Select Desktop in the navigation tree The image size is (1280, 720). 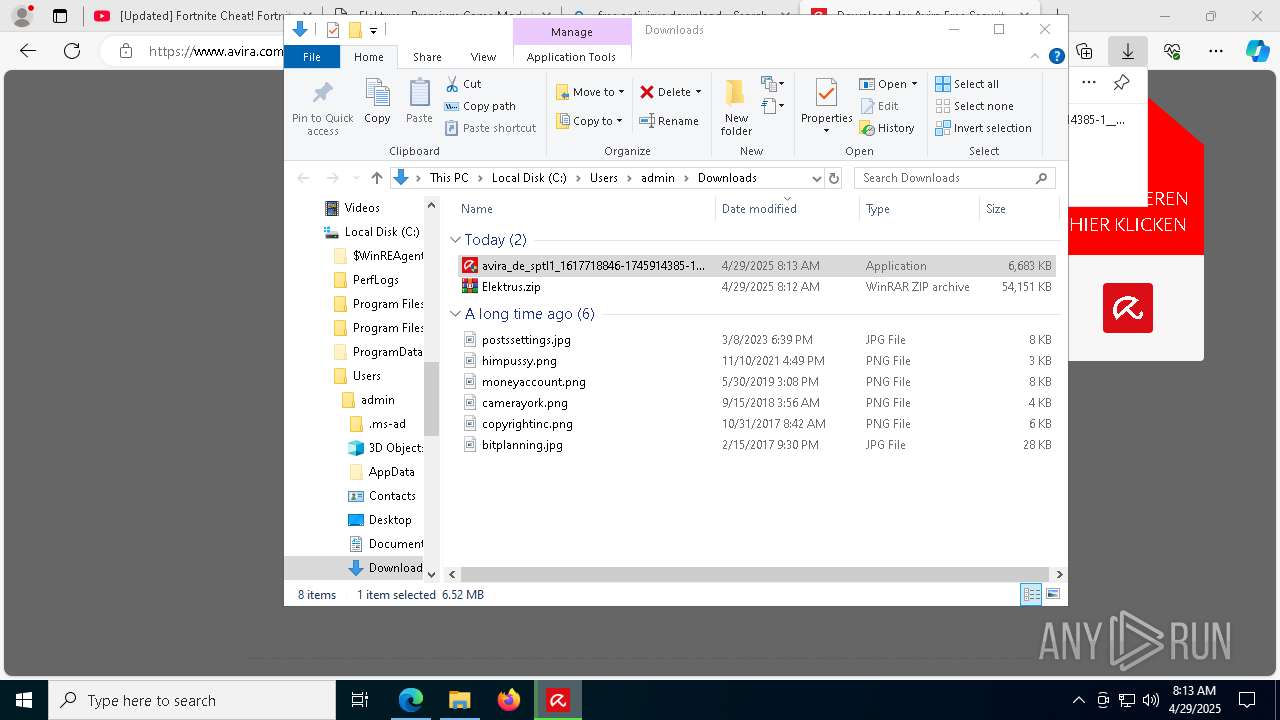(389, 520)
